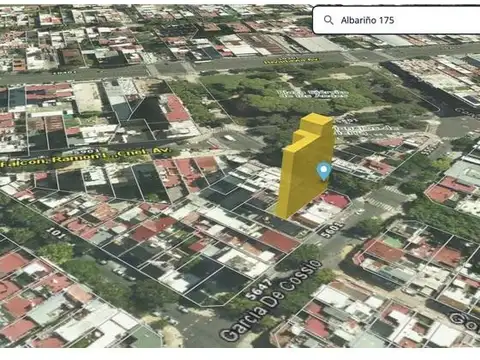The image size is (480, 360).
Task: Select the yellow 3D building volume
Action: (305, 166)
